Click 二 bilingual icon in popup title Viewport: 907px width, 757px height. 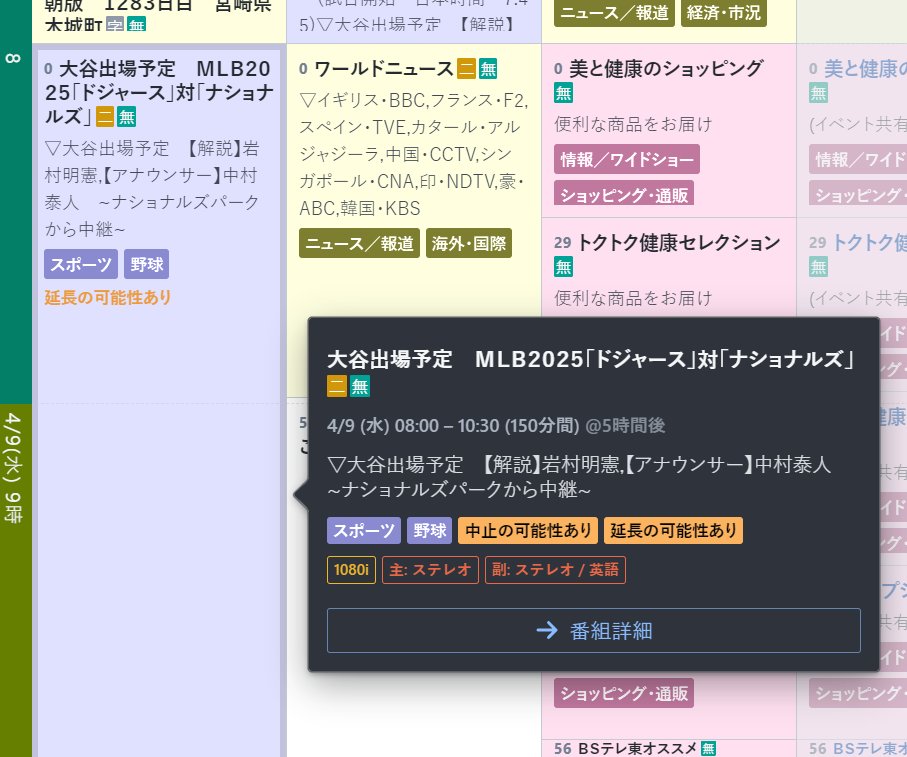pos(337,386)
